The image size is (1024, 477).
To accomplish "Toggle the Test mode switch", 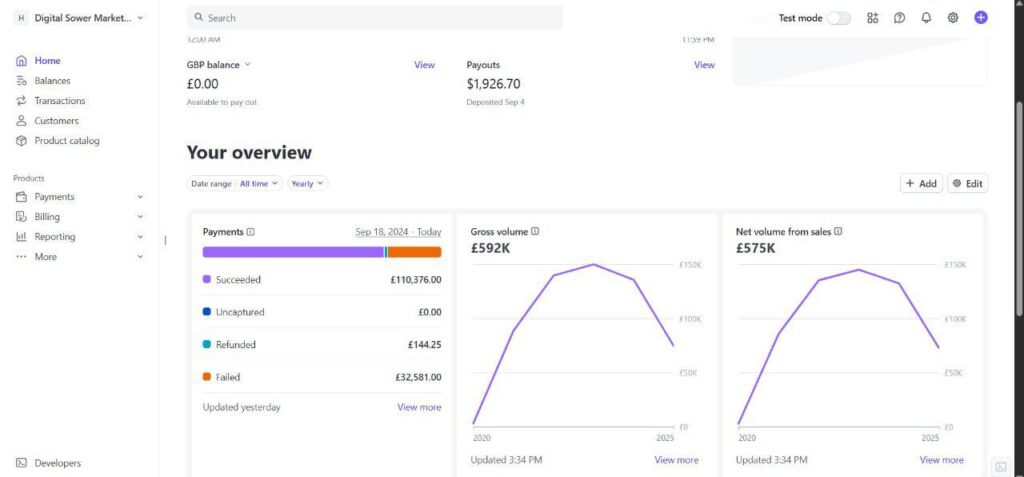I will 838,18.
